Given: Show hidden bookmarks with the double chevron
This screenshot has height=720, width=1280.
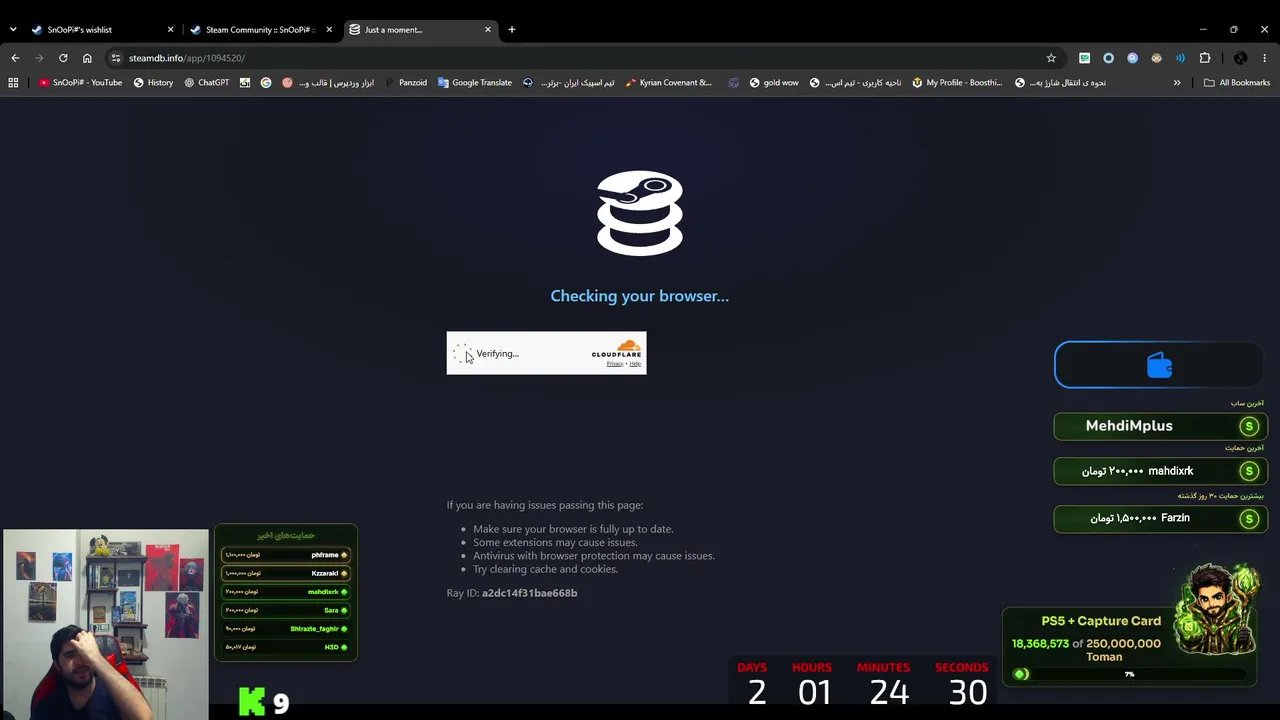Looking at the screenshot, I should (x=1177, y=83).
